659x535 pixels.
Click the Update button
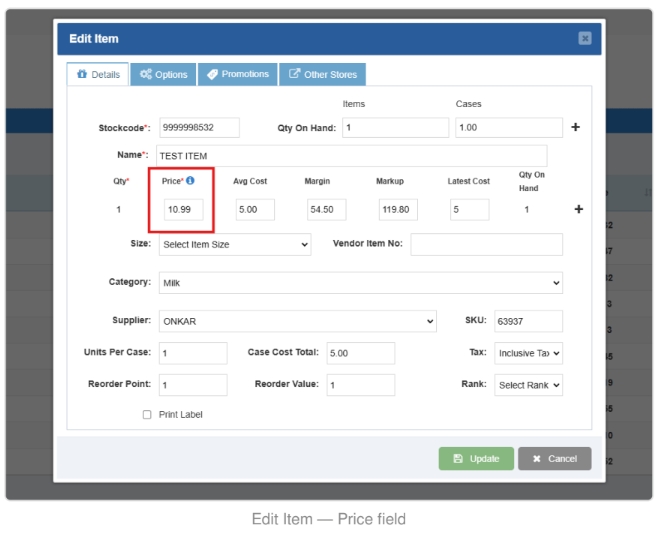(x=476, y=459)
